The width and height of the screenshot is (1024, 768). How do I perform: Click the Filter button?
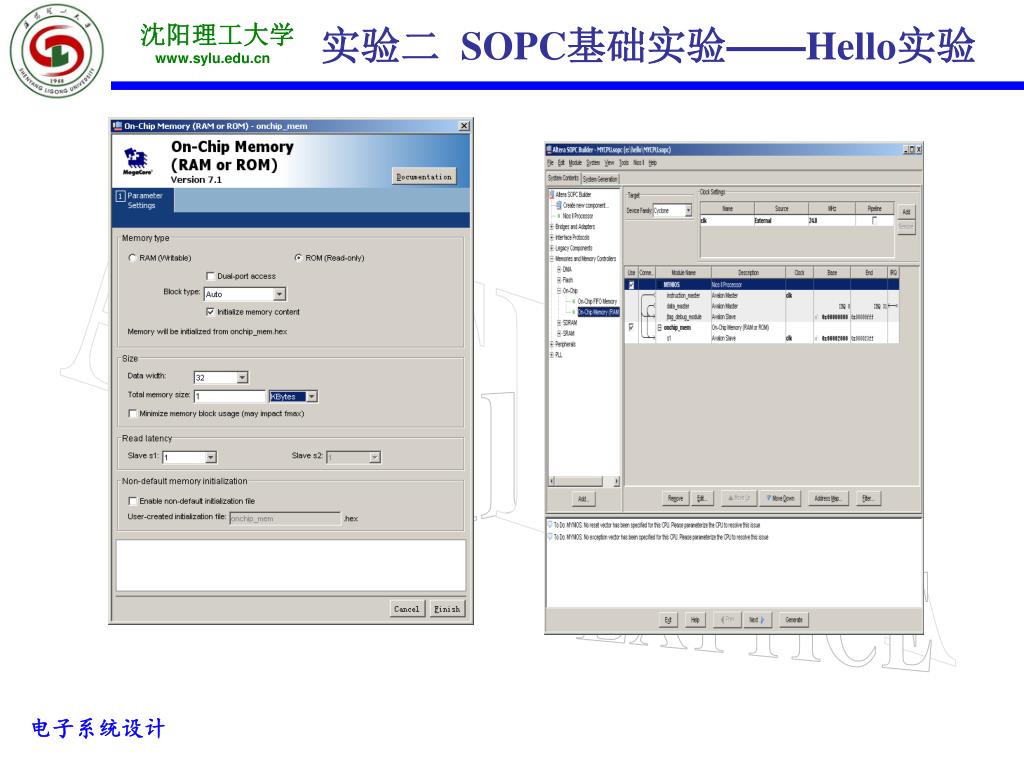[x=867, y=498]
